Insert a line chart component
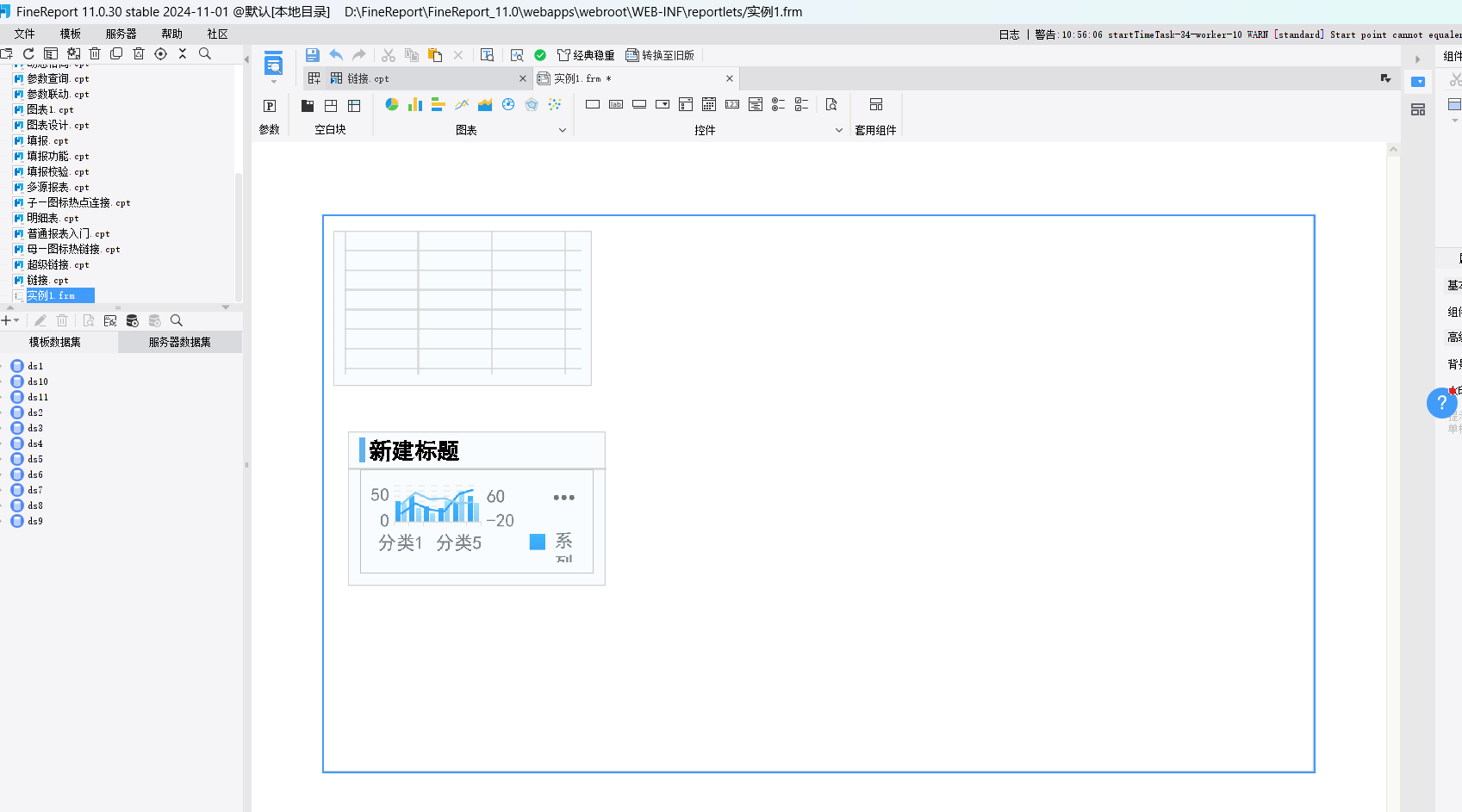Screen dimensions: 1462x812 [462, 104]
